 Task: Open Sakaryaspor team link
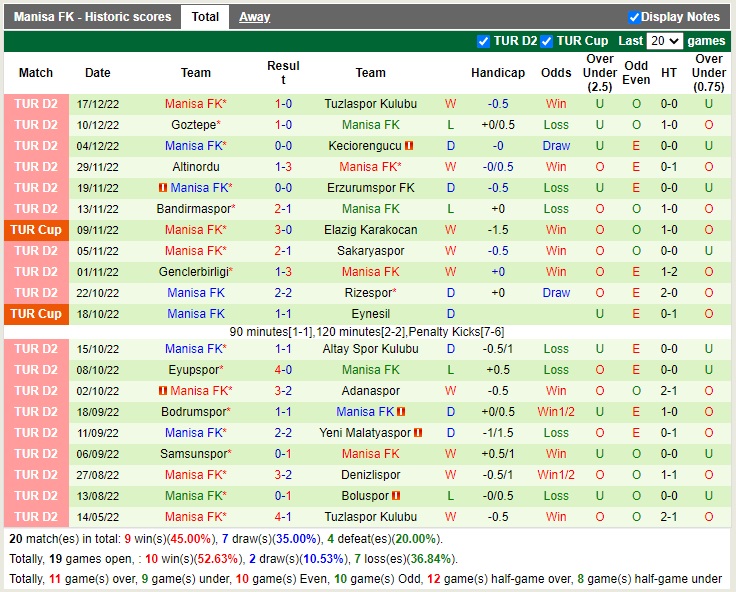pyautogui.click(x=370, y=251)
